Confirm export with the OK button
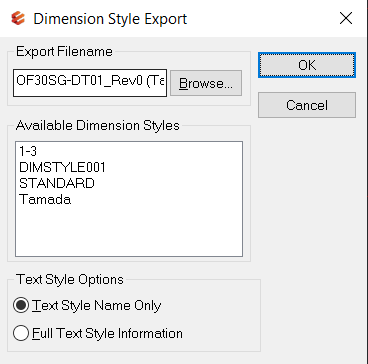Image resolution: width=368 pixels, height=364 pixels. 307,65
